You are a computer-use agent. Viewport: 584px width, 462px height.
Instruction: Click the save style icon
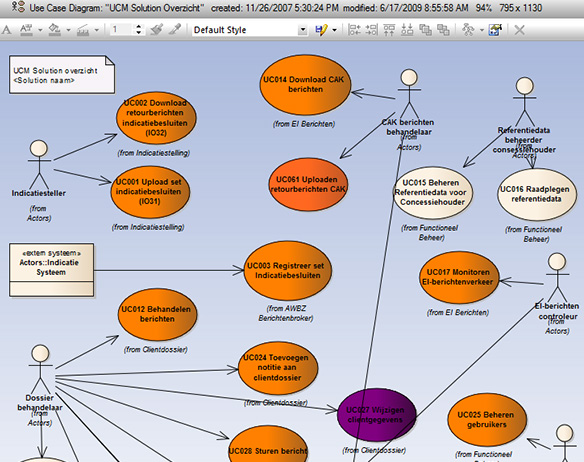click(321, 30)
